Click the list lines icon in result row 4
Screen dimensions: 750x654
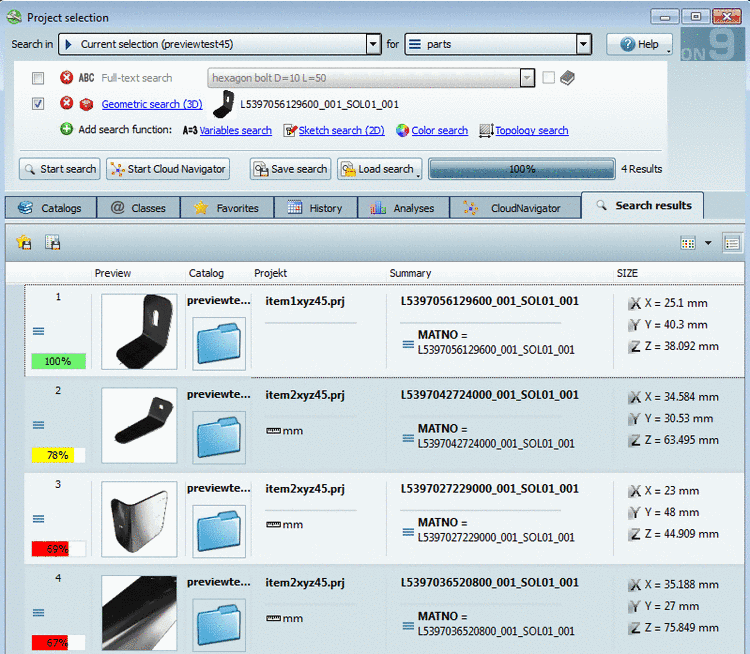[x=39, y=612]
